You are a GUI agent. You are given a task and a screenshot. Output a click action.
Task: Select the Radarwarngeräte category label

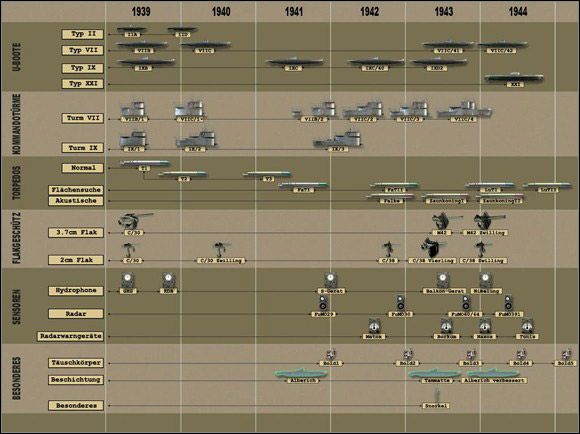coord(70,336)
